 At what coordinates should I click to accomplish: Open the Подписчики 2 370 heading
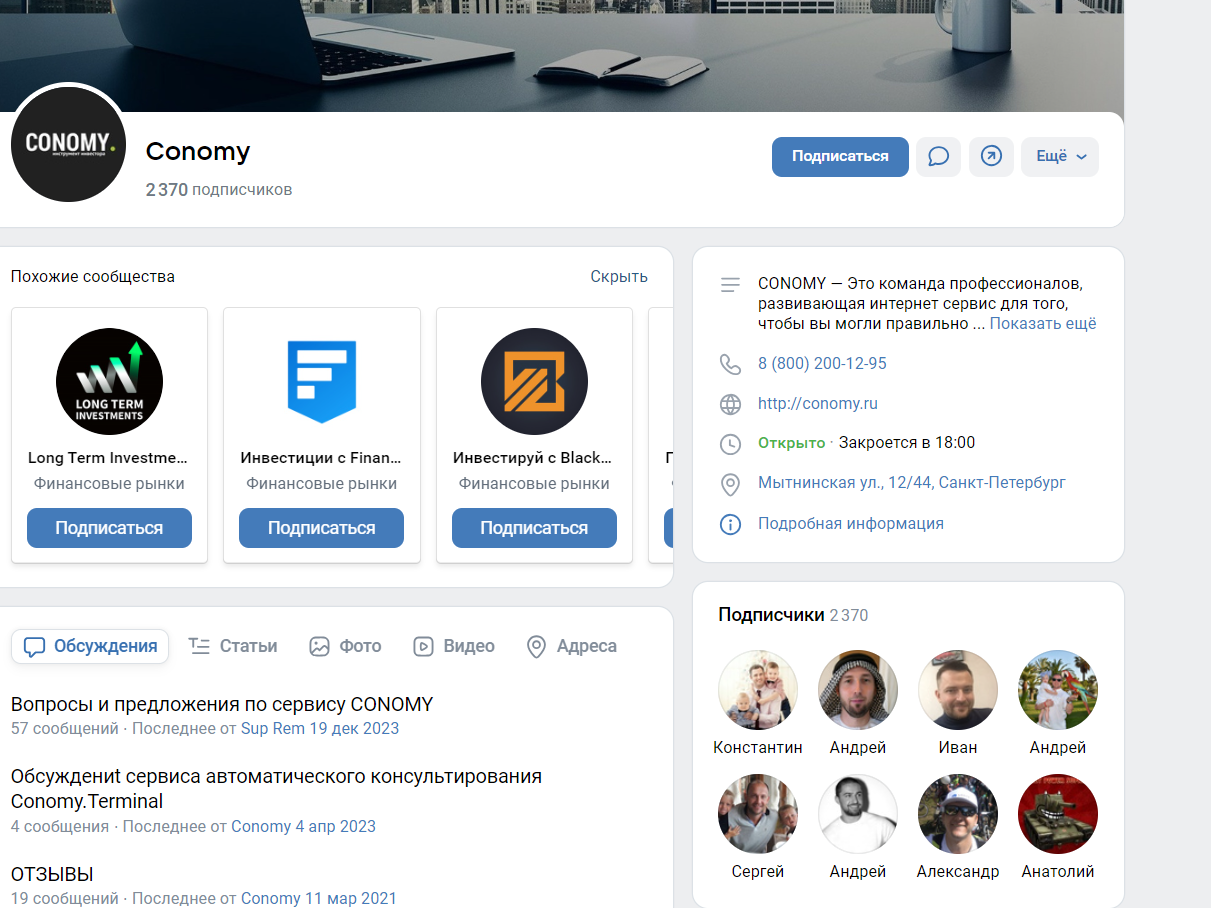click(x=793, y=615)
